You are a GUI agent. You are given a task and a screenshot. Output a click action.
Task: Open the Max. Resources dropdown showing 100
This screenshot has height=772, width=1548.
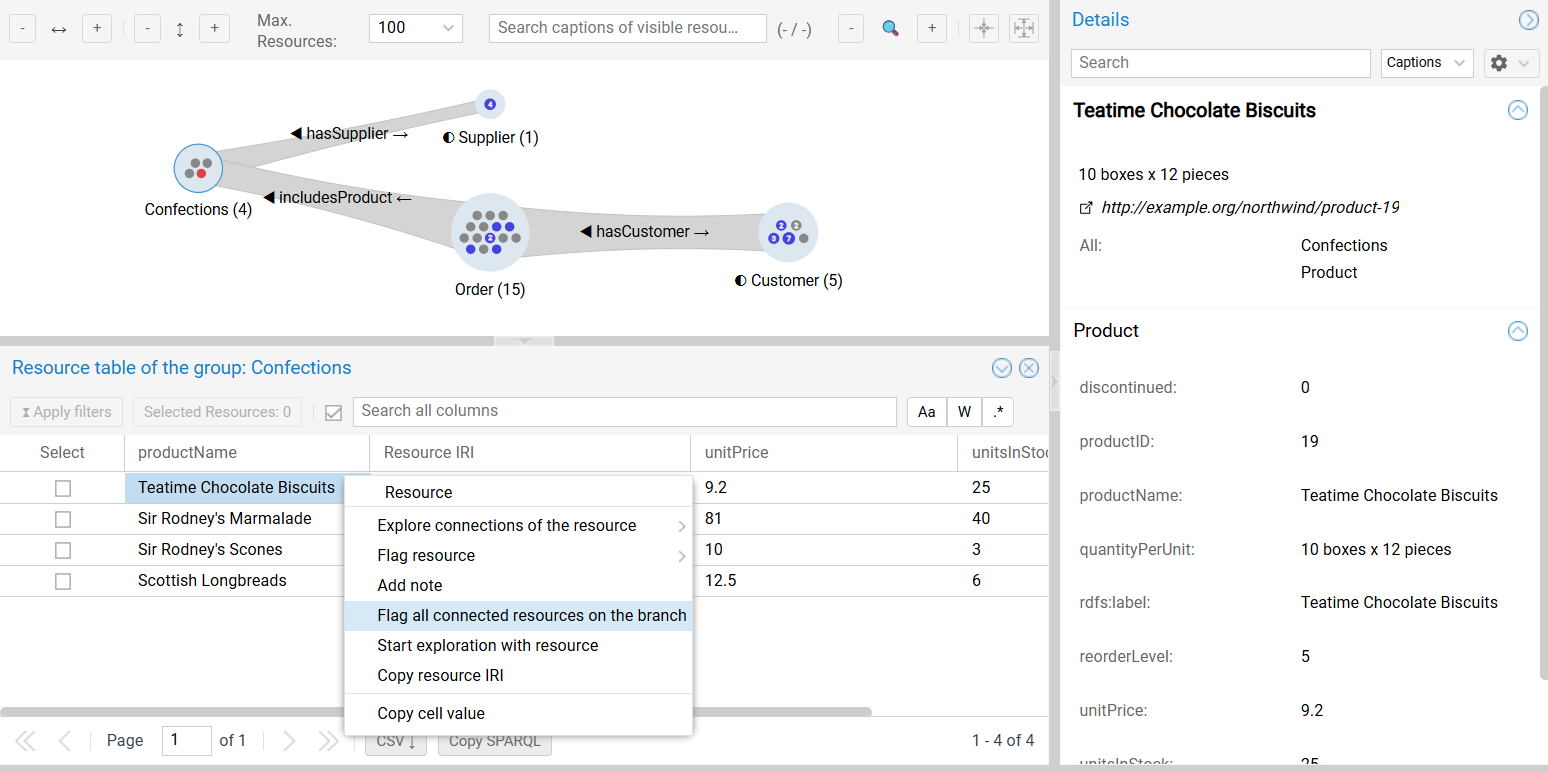tap(415, 28)
